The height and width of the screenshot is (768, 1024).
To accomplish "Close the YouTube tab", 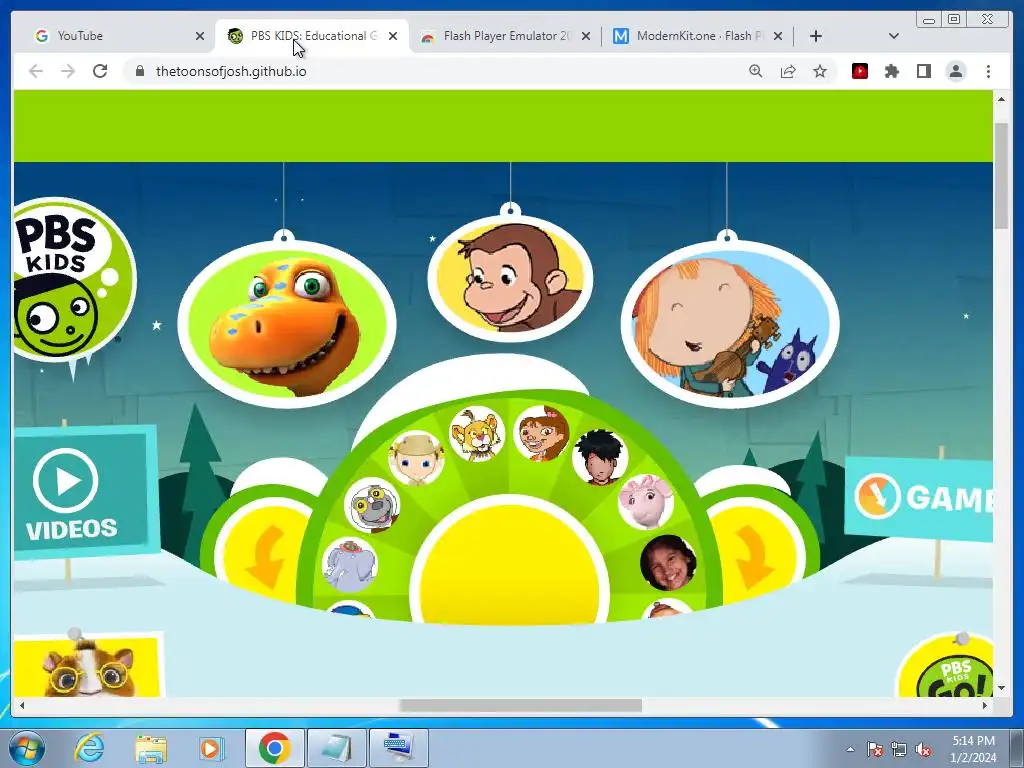I will click(200, 36).
